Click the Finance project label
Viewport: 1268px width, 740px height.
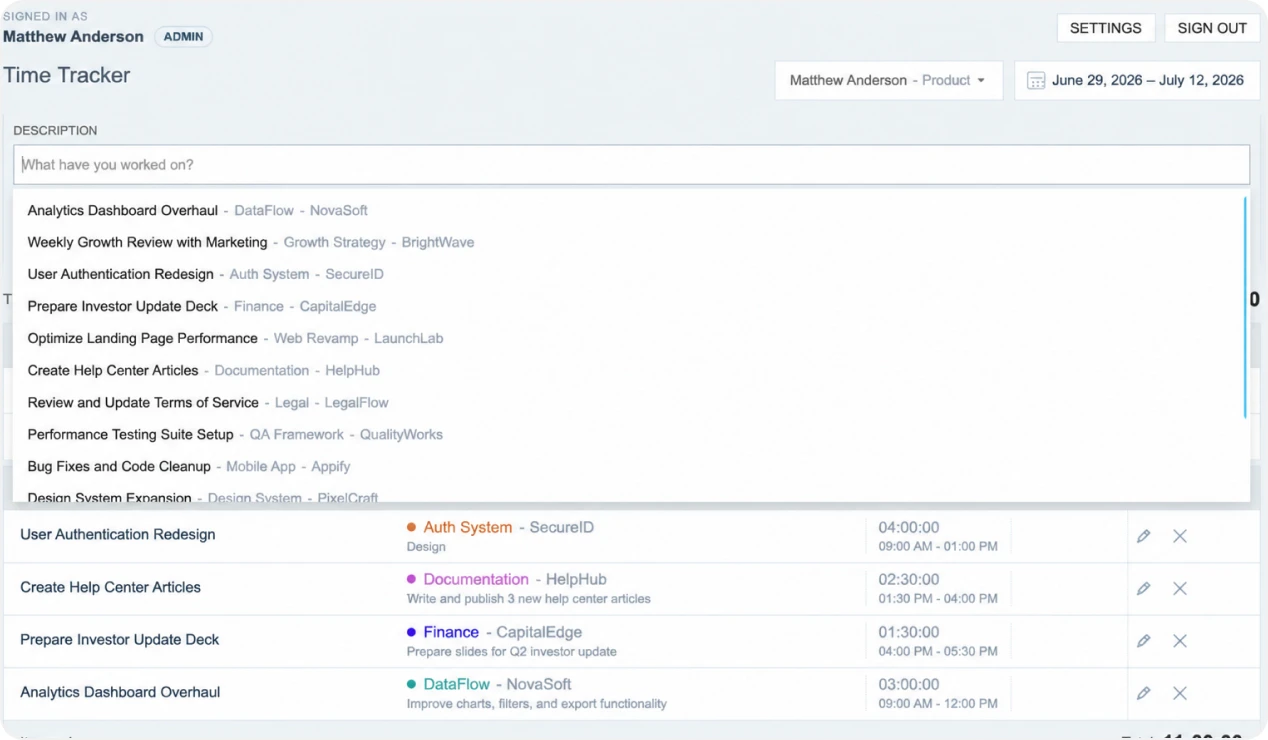coord(451,632)
